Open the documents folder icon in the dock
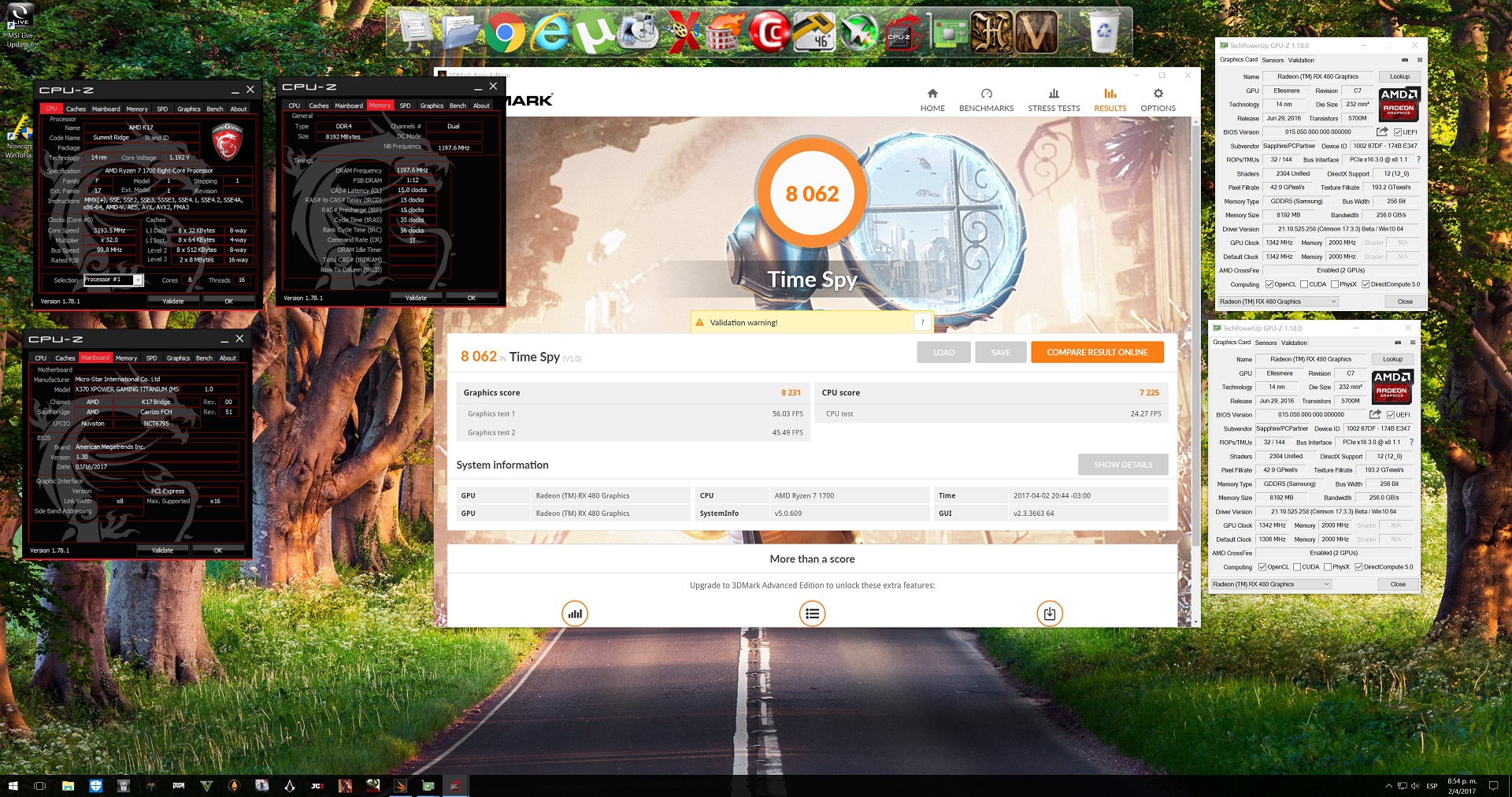The image size is (1512, 797). pyautogui.click(x=461, y=32)
